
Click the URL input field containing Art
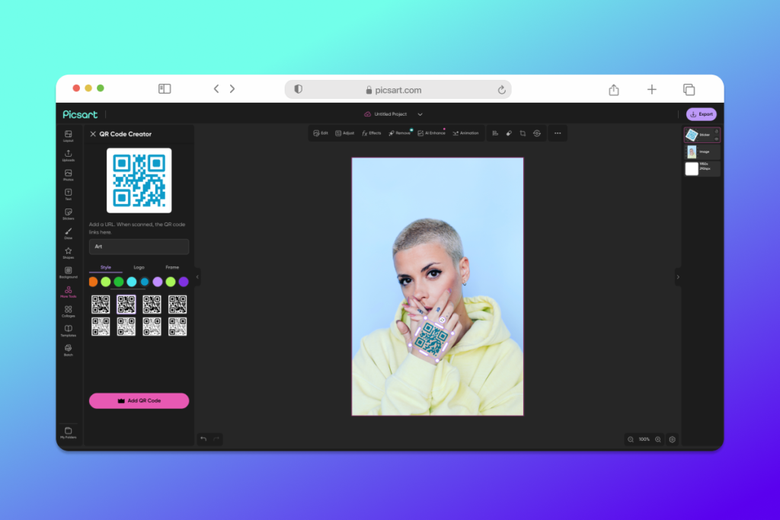point(139,246)
